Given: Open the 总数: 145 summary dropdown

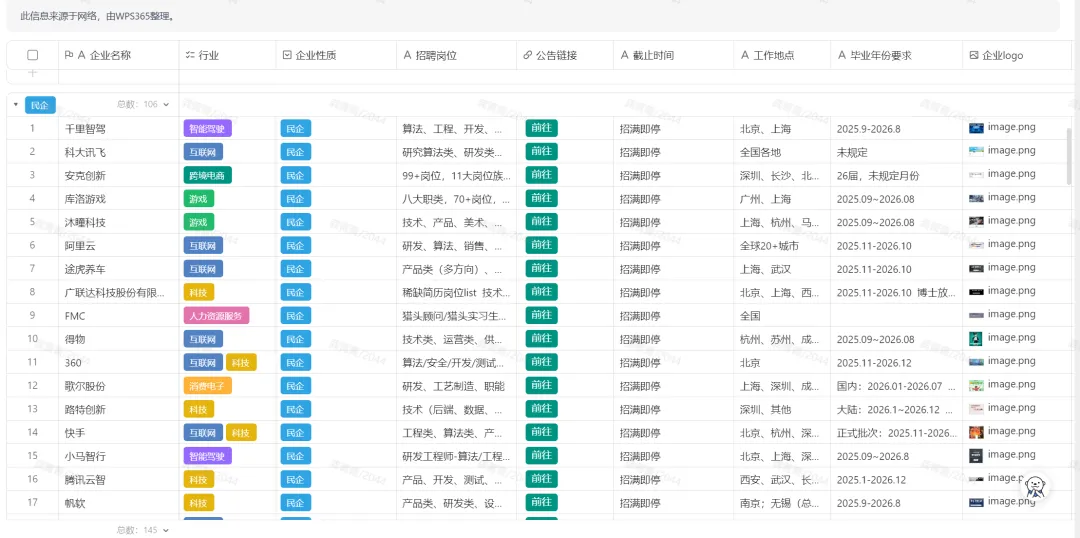Looking at the screenshot, I should tap(143, 530).
